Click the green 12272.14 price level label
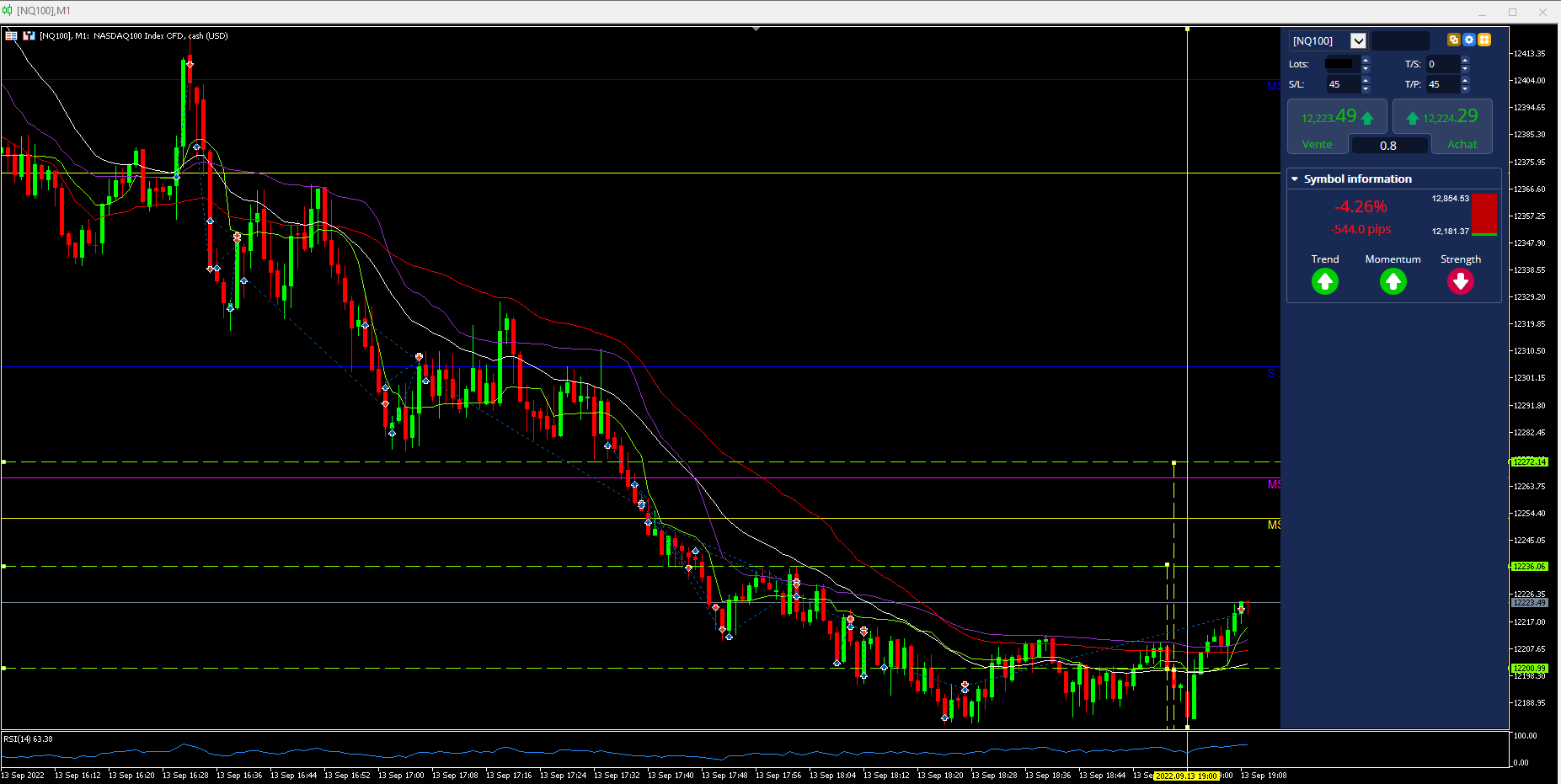Image resolution: width=1561 pixels, height=784 pixels. (x=1528, y=461)
